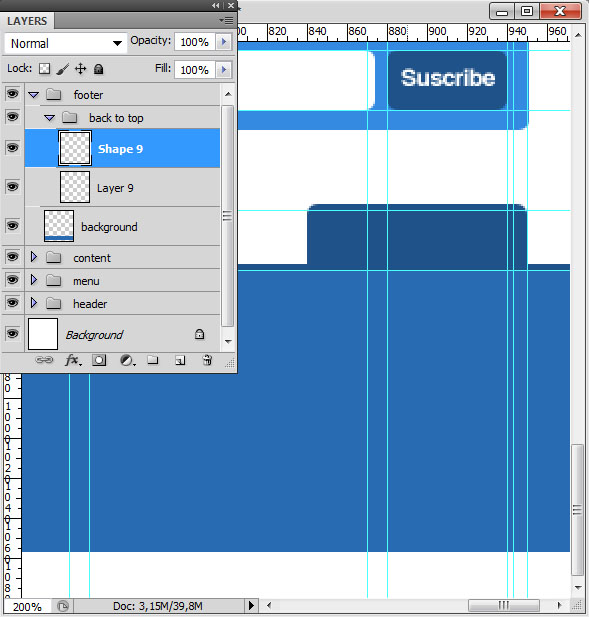Open the Layers panel options menu
This screenshot has width=589, height=617.
(x=226, y=20)
